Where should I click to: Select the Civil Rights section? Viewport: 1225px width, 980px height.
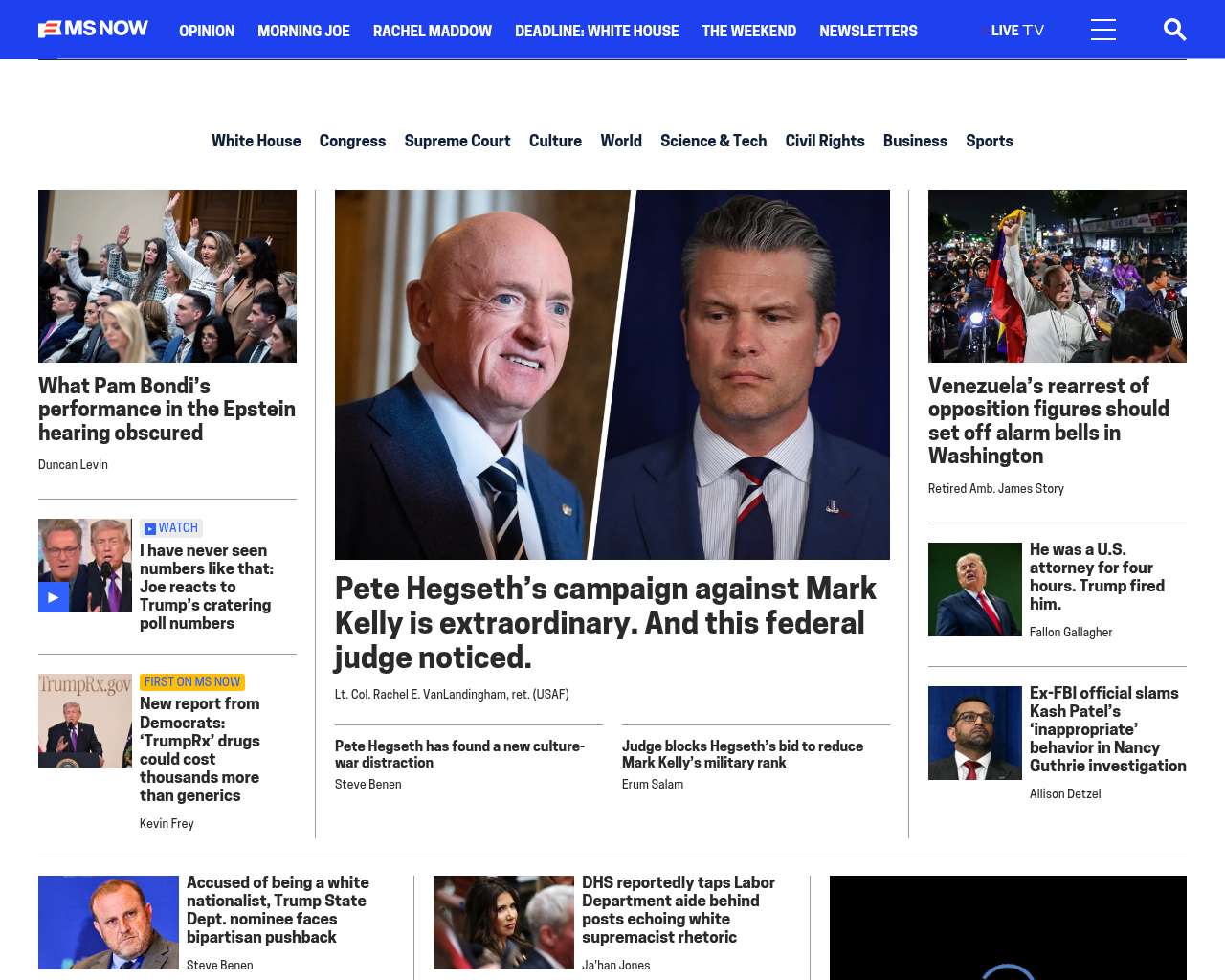pyautogui.click(x=824, y=141)
